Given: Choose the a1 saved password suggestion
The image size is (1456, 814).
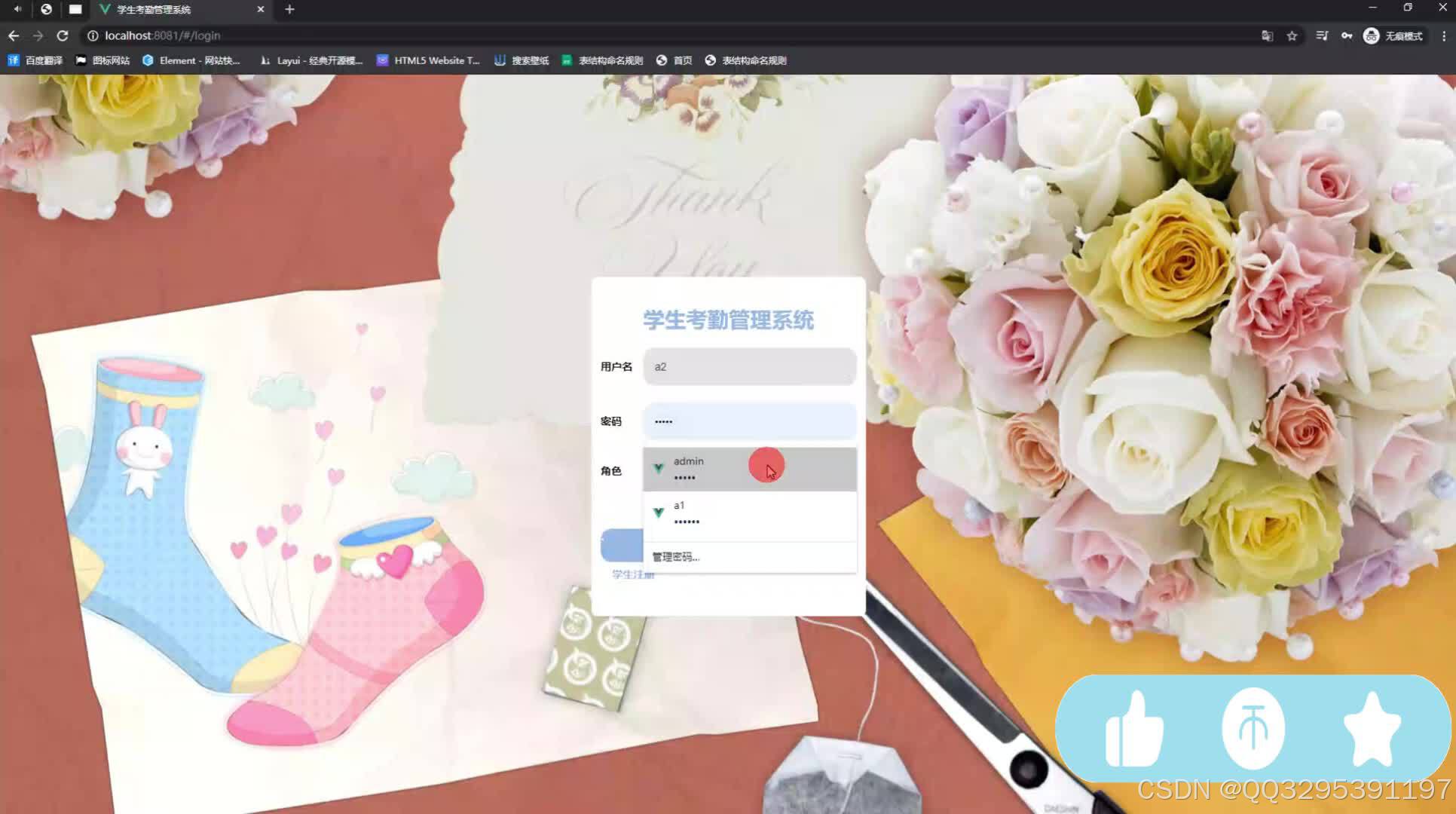Looking at the screenshot, I should 749,513.
